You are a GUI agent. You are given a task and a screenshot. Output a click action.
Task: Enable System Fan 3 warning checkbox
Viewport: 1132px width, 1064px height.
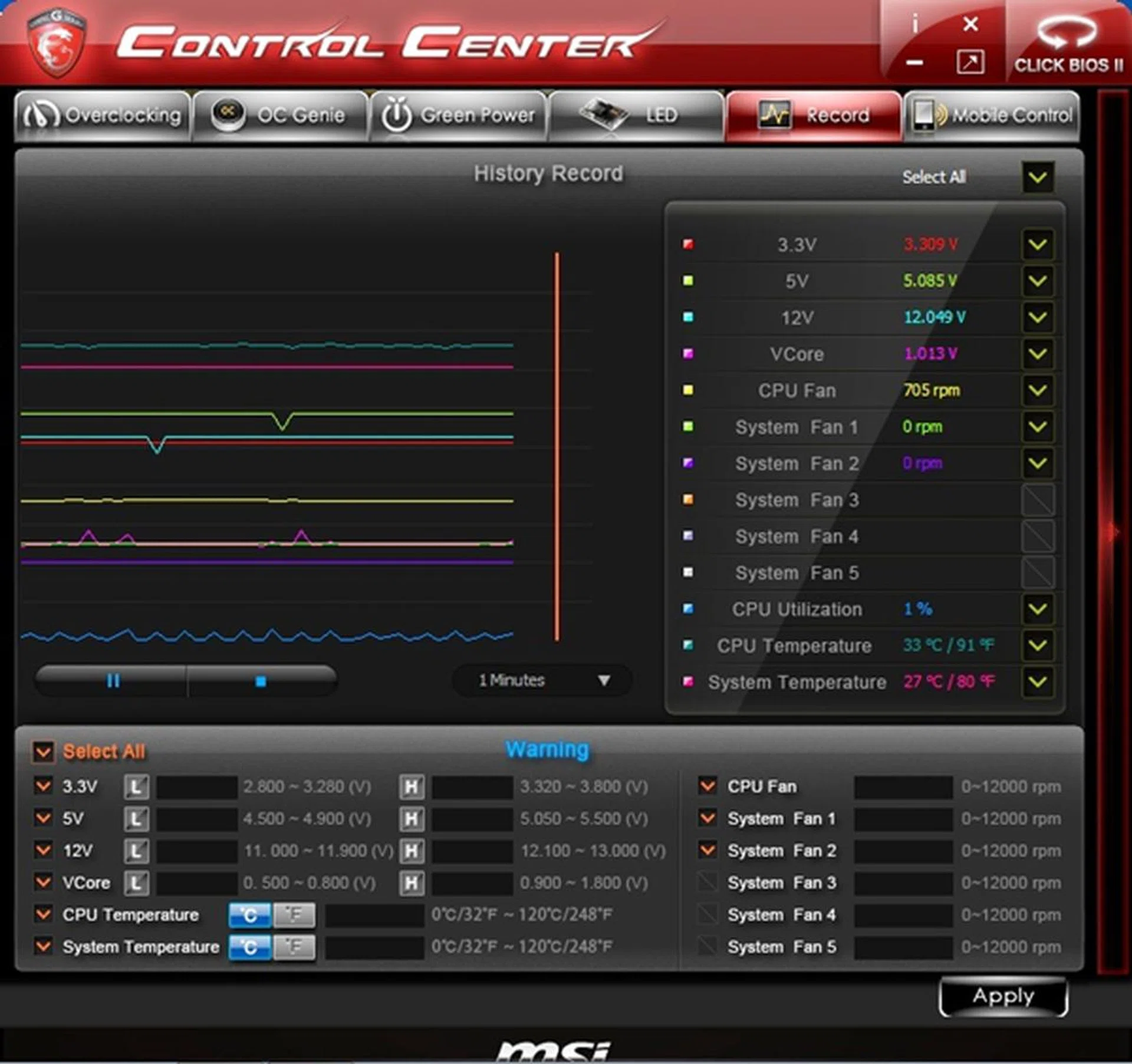click(x=707, y=882)
